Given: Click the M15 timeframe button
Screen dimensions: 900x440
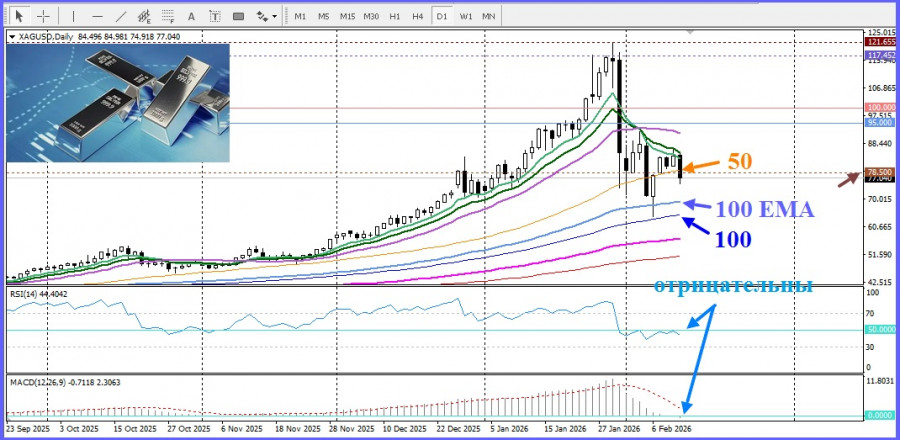Looking at the screenshot, I should [x=347, y=16].
